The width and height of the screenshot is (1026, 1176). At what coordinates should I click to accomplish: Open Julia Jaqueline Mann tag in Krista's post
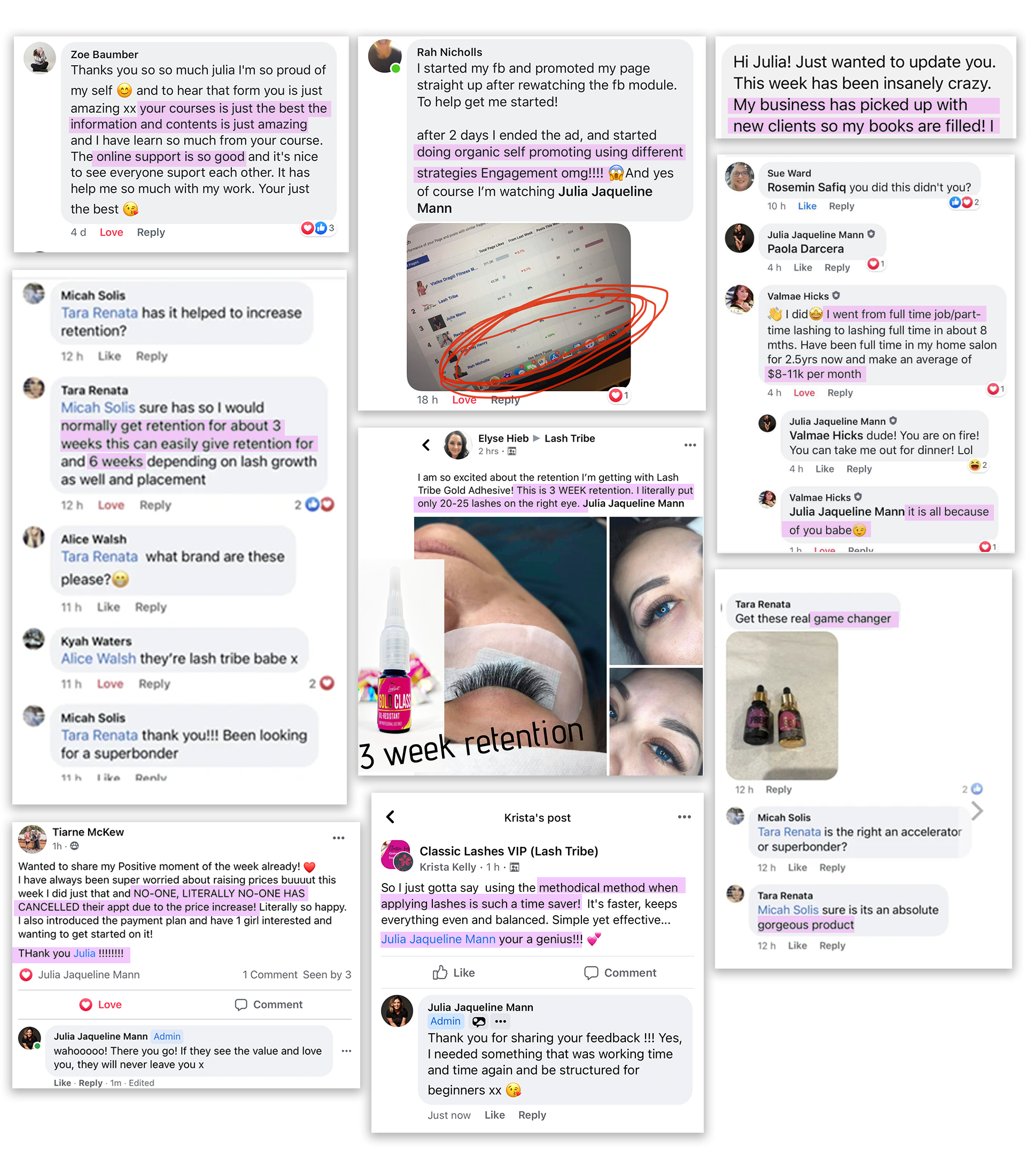tap(438, 939)
